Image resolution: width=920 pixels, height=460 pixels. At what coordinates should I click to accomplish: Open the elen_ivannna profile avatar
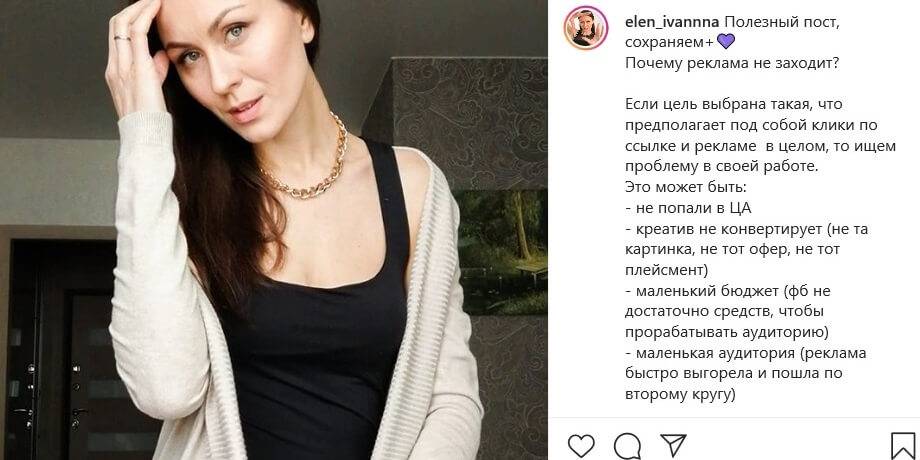[586, 28]
